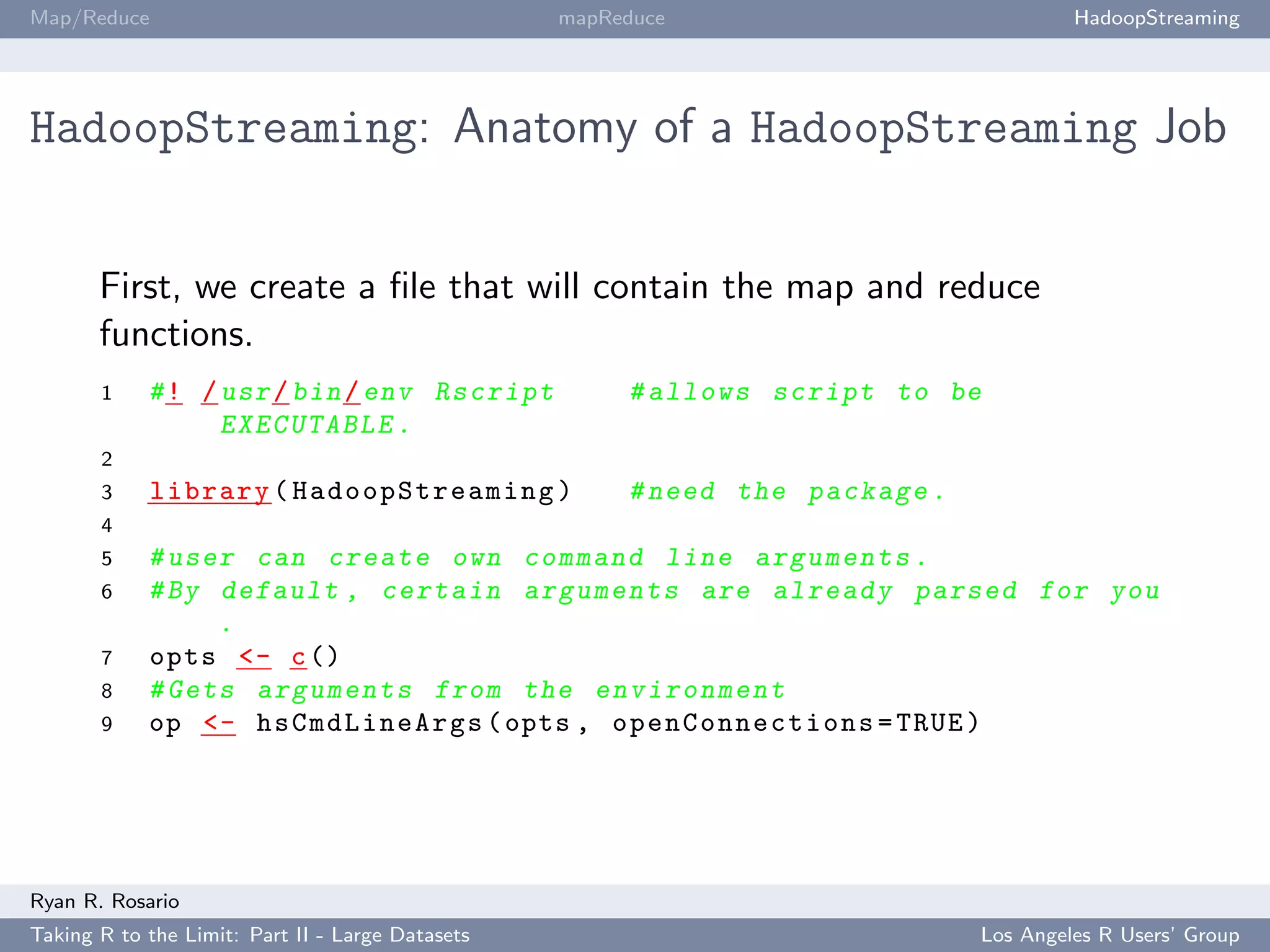Click '(HadoopStreaming)' argument on line 3
The height and width of the screenshot is (952, 1270).
click(423, 491)
